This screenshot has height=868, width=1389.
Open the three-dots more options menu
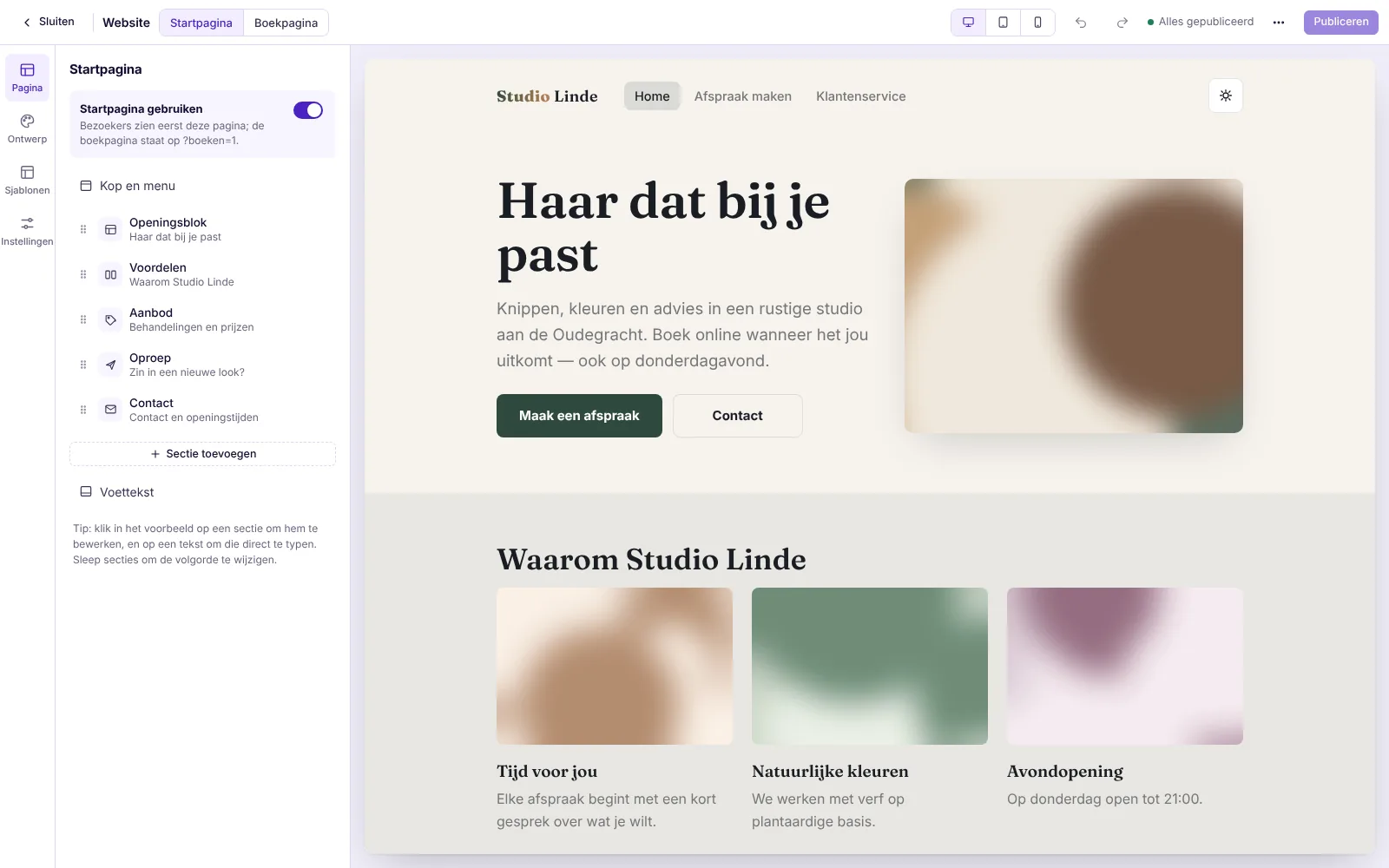pos(1279,23)
